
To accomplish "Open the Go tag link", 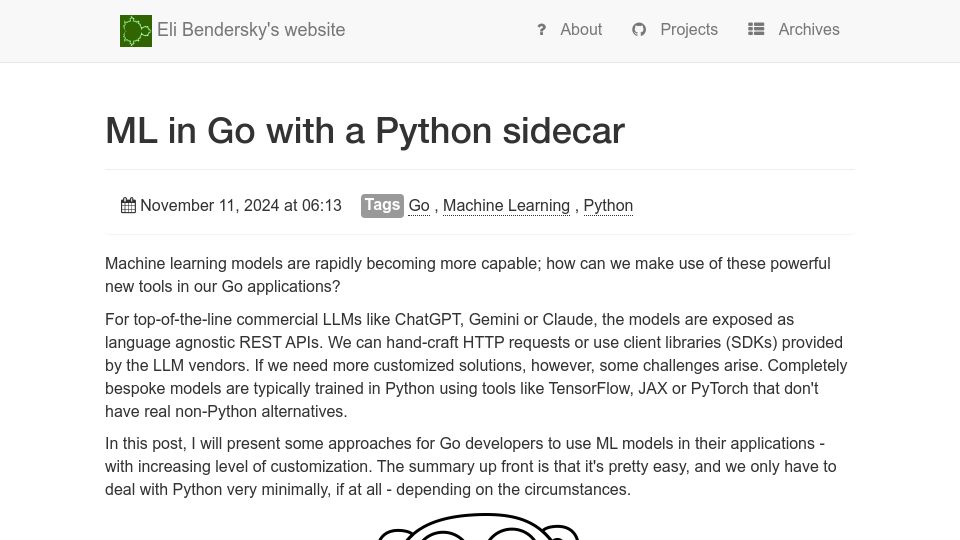I will pyautogui.click(x=419, y=206).
